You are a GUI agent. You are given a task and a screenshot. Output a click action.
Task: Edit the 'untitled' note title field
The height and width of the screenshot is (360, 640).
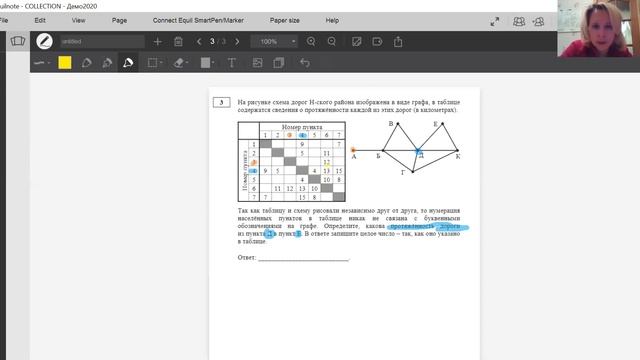point(102,42)
